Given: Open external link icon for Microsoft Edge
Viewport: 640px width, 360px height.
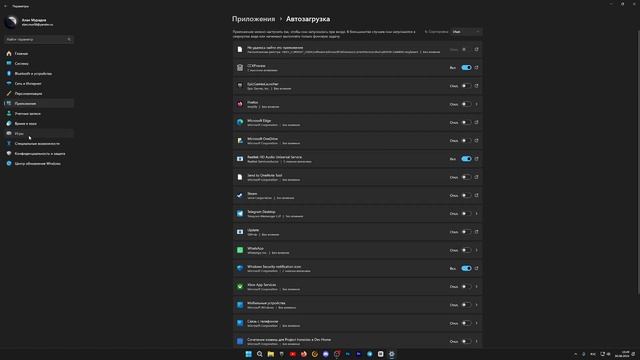Looking at the screenshot, I should [476, 122].
